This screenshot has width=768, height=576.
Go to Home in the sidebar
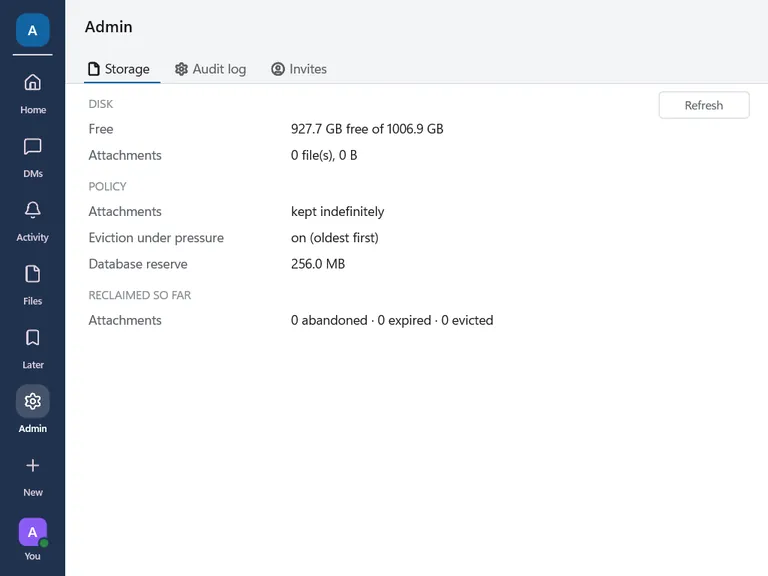[x=32, y=94]
